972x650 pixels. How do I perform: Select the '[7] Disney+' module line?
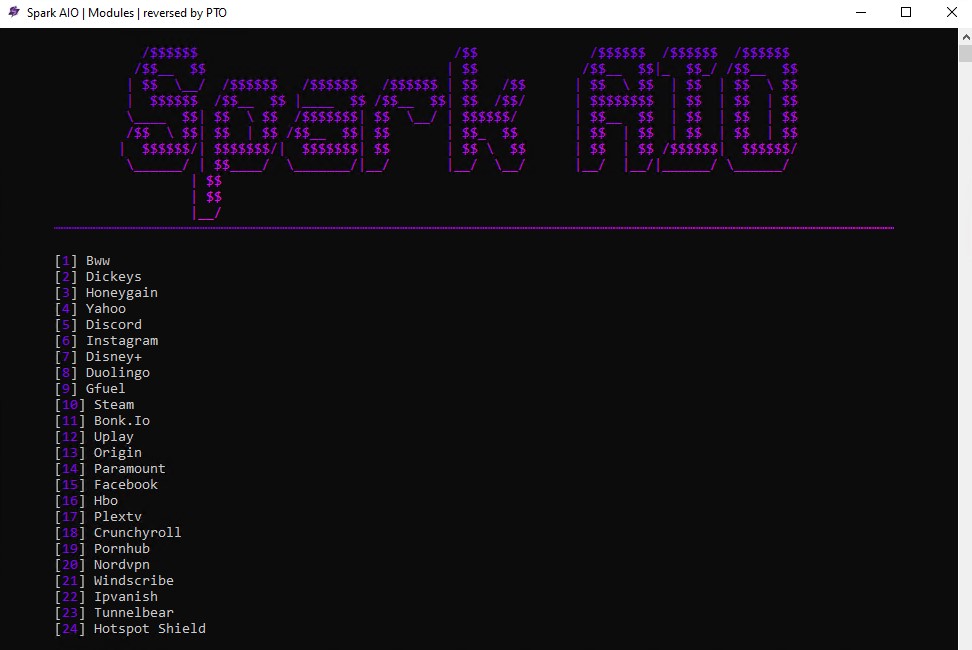98,357
